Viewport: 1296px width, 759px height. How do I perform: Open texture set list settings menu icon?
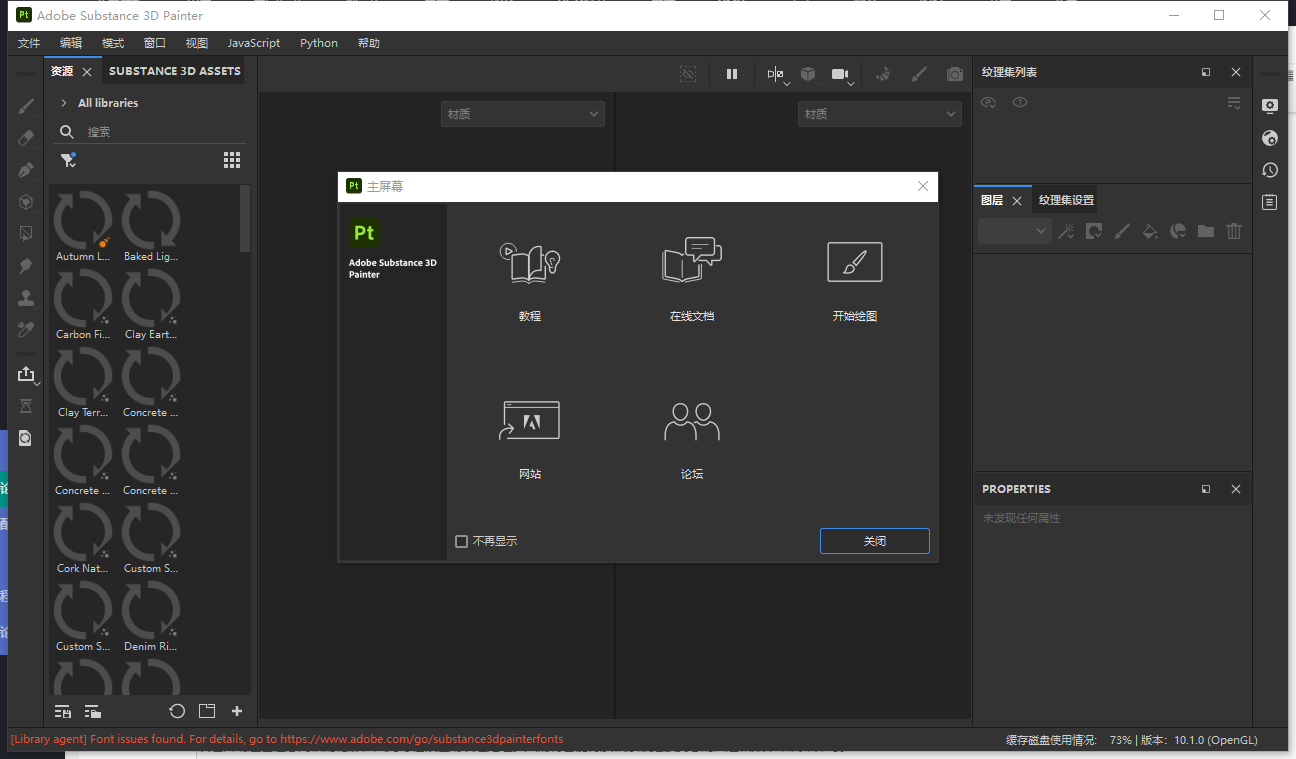[x=1234, y=103]
